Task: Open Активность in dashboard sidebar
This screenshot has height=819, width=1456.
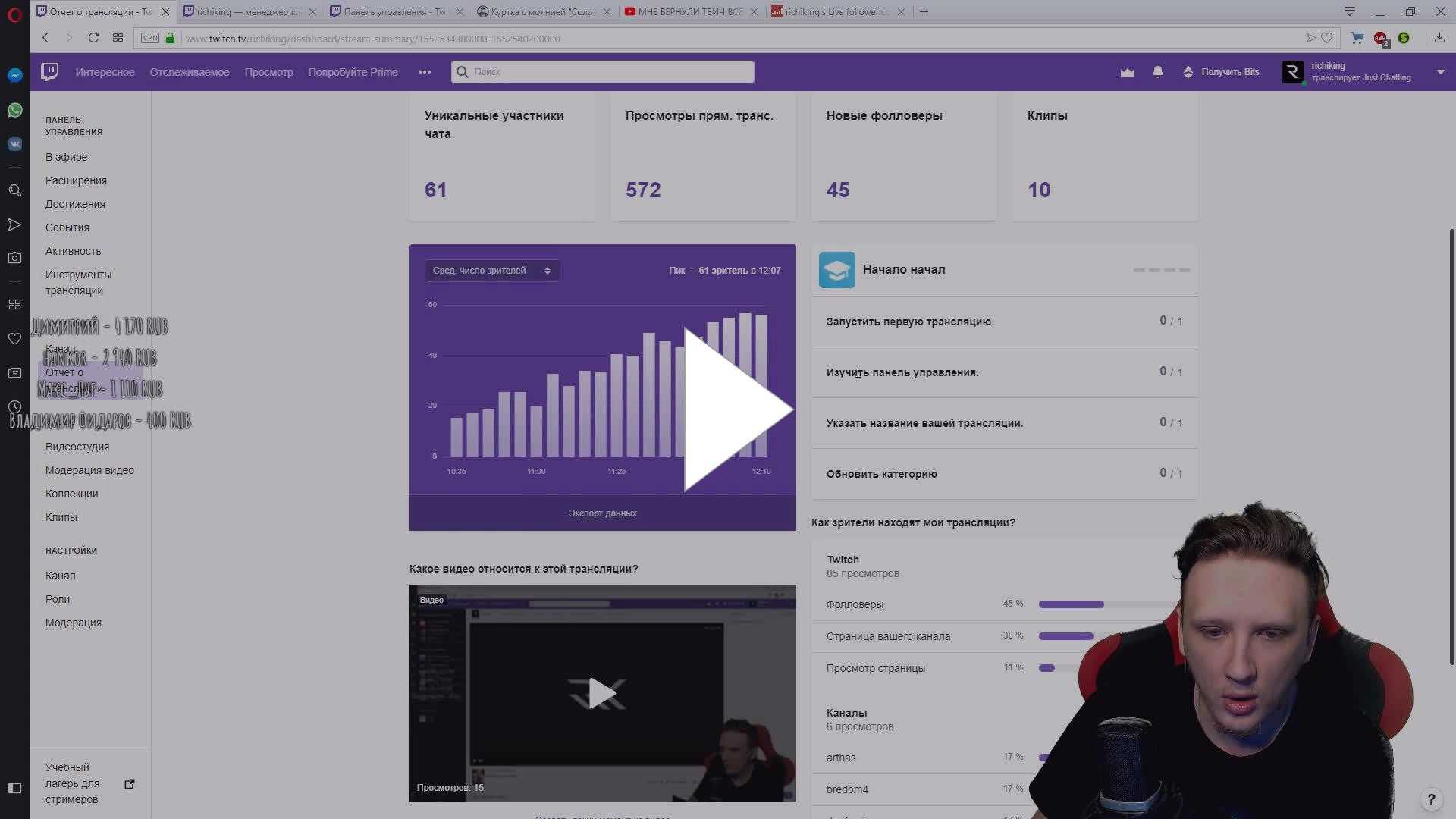Action: tap(73, 251)
